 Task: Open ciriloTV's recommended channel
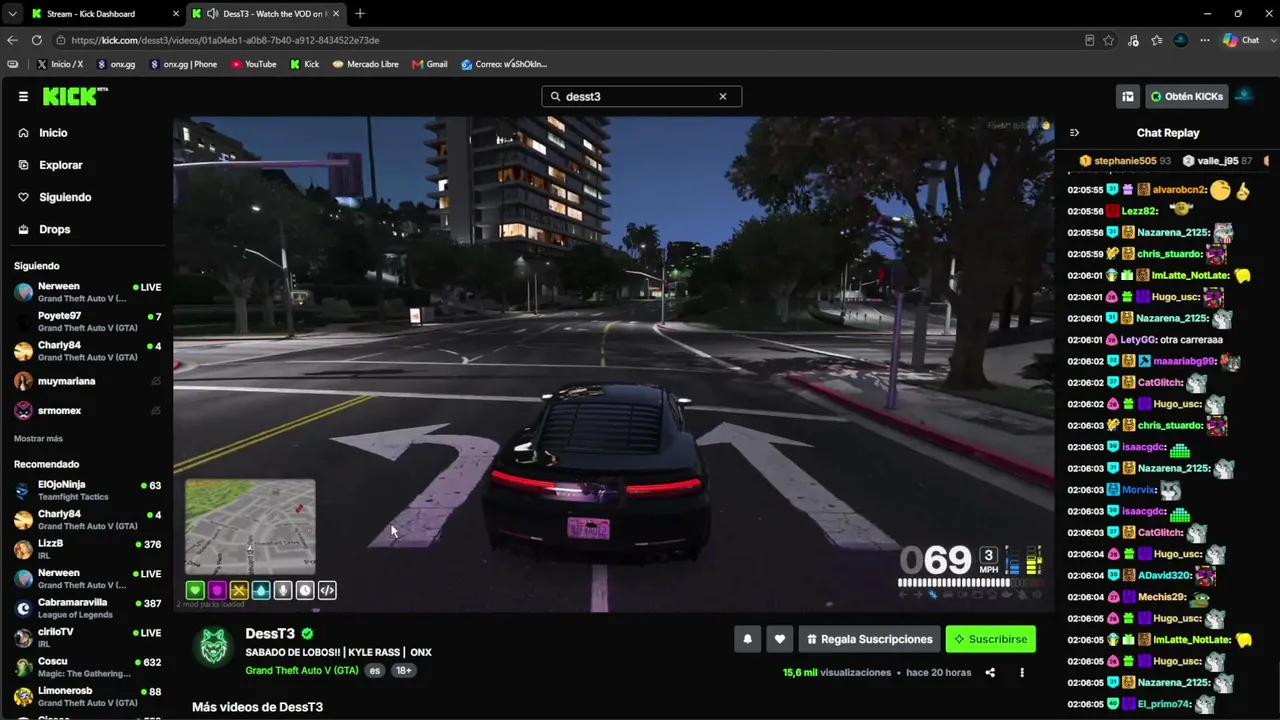[x=87, y=637]
